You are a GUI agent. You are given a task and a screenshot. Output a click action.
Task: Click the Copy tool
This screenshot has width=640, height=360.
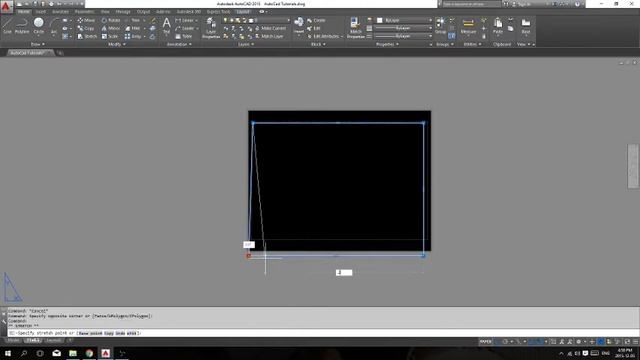click(x=86, y=28)
